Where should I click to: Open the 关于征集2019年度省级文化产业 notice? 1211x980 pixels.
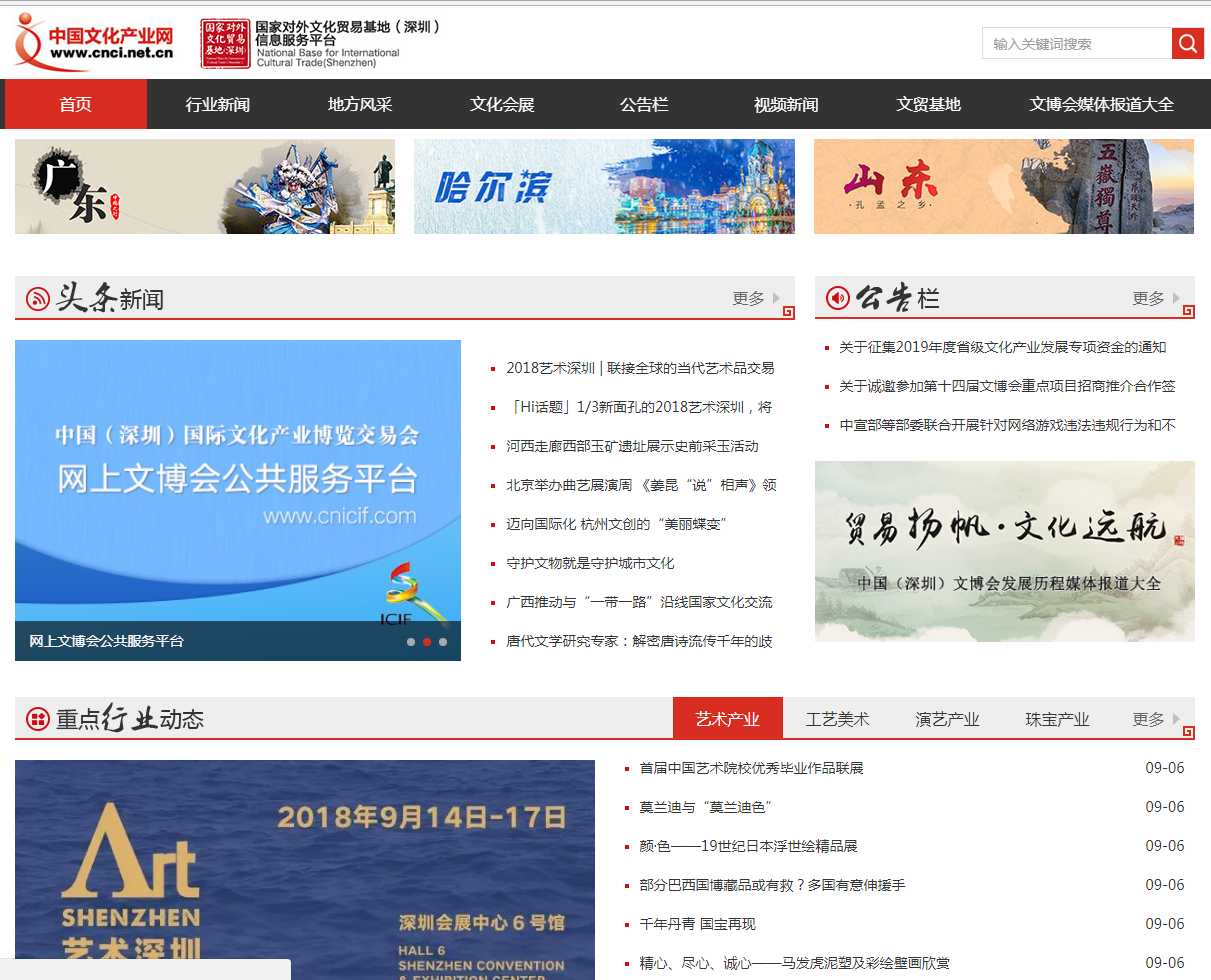pos(1002,347)
